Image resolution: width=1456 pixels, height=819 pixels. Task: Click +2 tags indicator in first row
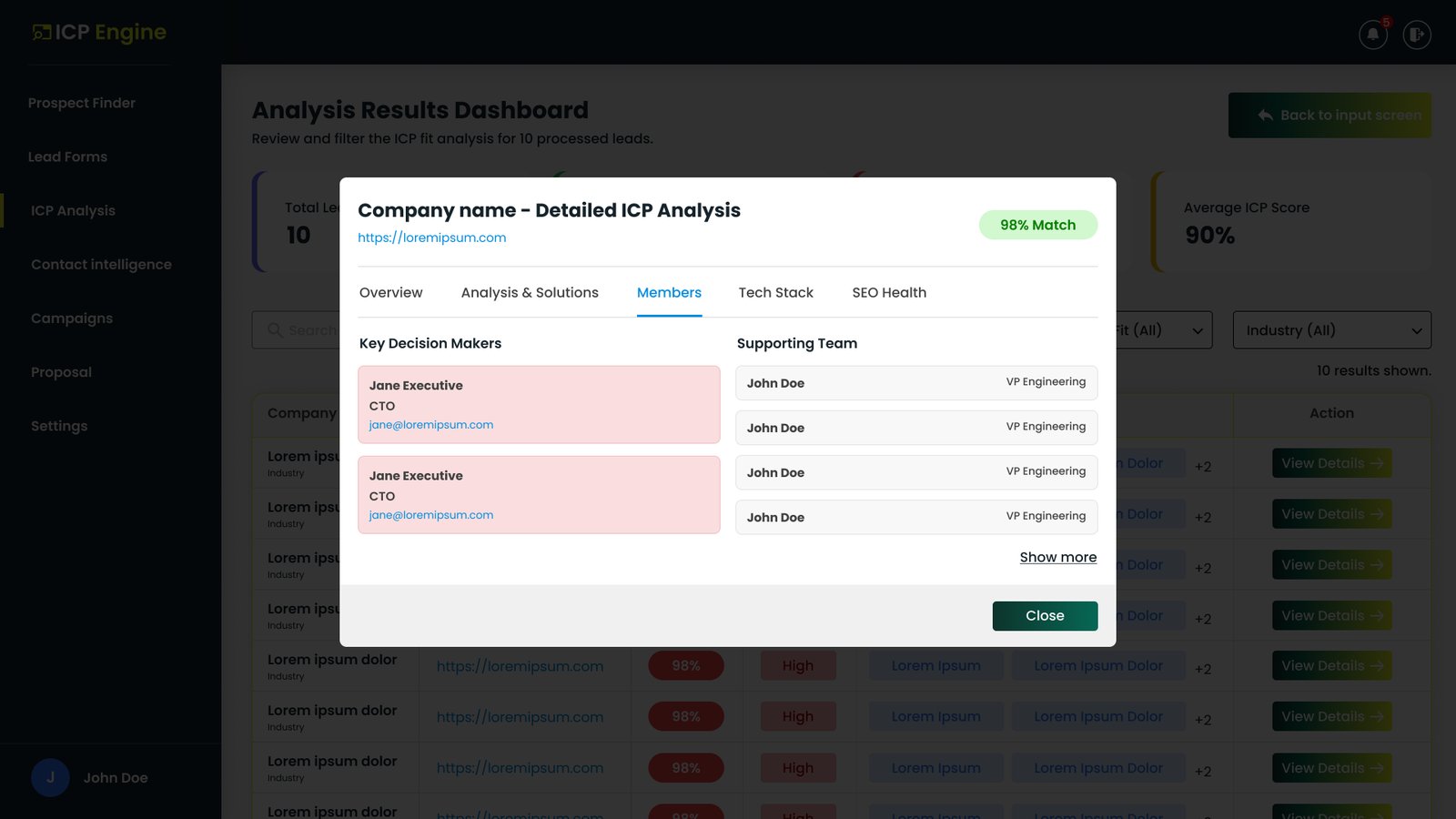click(1203, 467)
